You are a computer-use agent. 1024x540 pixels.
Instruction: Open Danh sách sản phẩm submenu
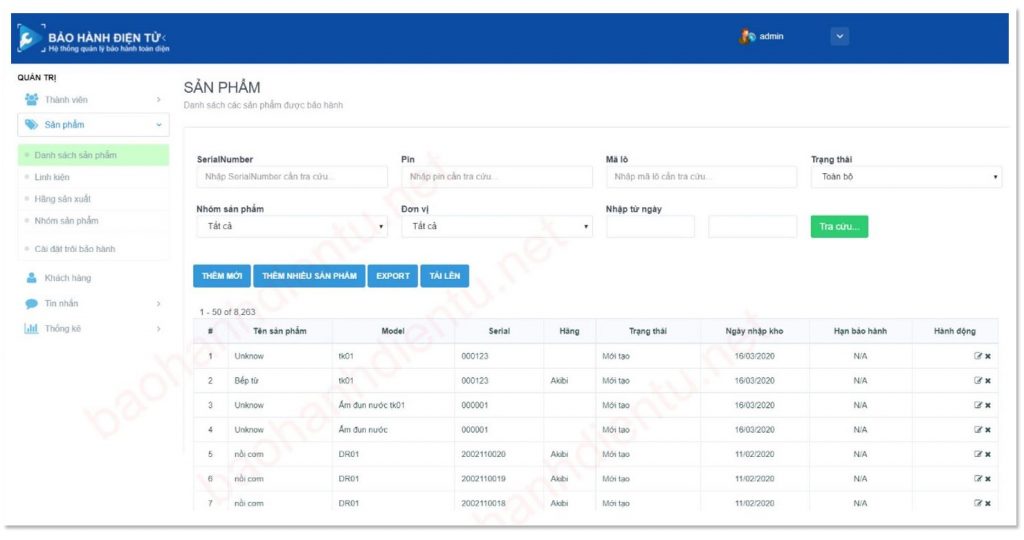click(x=93, y=155)
